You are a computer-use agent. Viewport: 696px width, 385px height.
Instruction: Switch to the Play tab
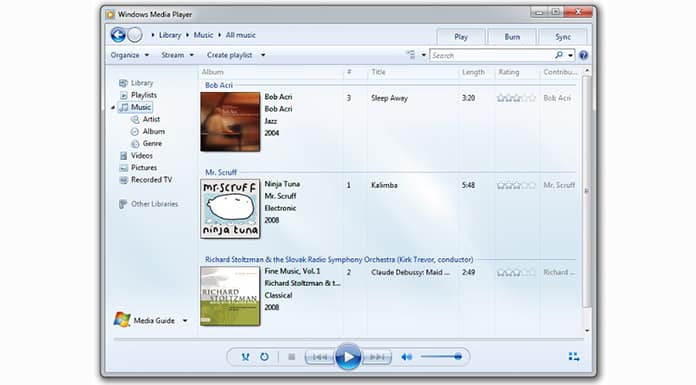pyautogui.click(x=461, y=37)
